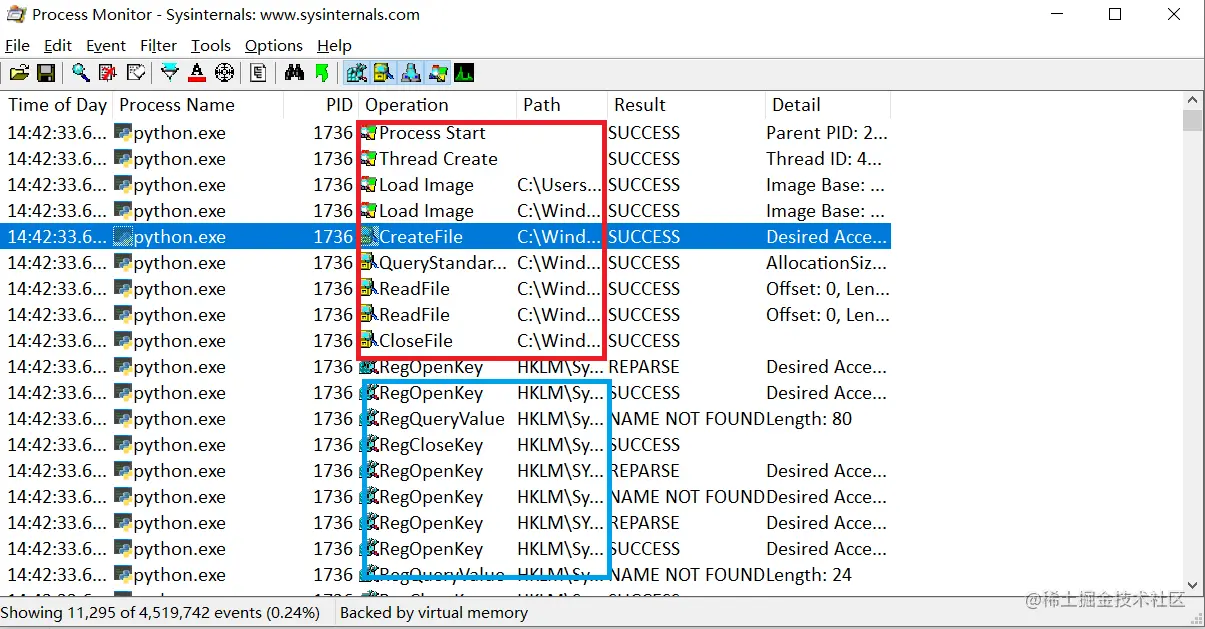Toggle Show Registry Activity
1205x629 pixels.
pos(356,73)
